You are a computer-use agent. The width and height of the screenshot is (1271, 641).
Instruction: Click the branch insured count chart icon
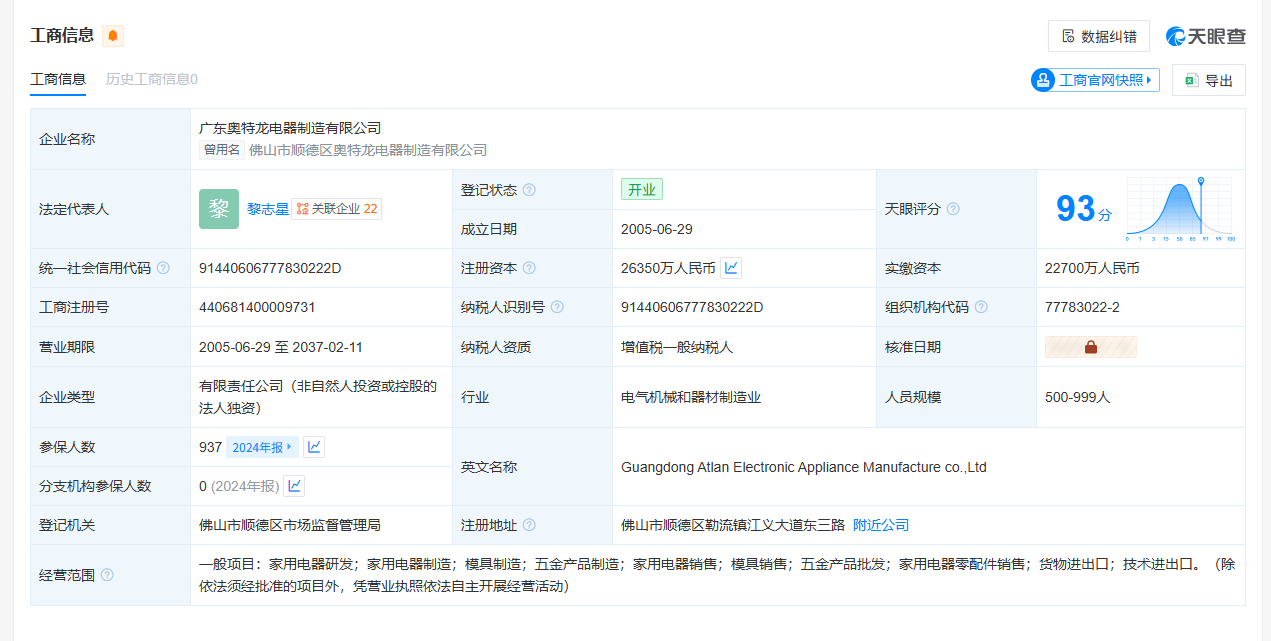tap(294, 486)
